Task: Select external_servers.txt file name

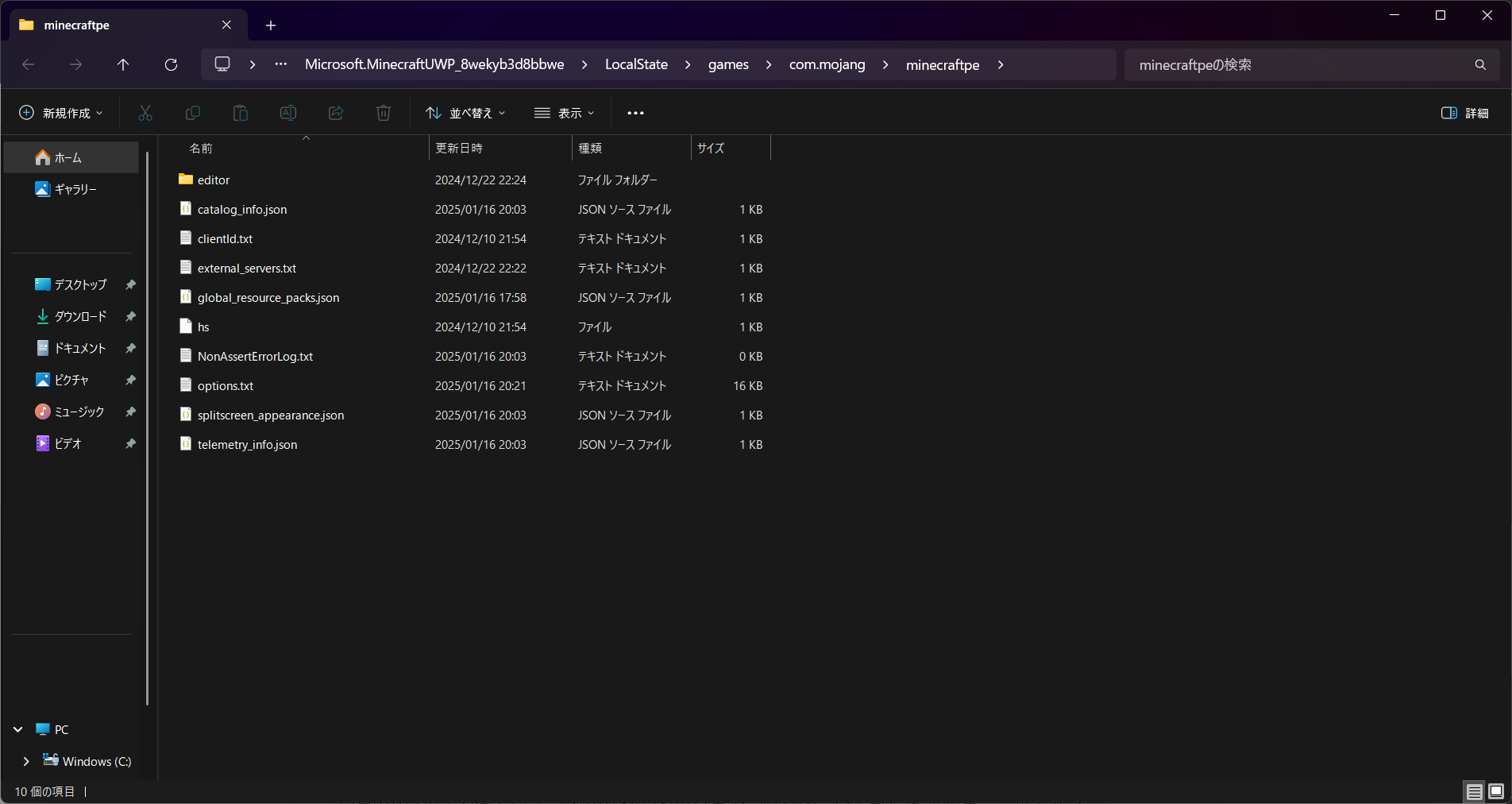Action: [x=247, y=268]
